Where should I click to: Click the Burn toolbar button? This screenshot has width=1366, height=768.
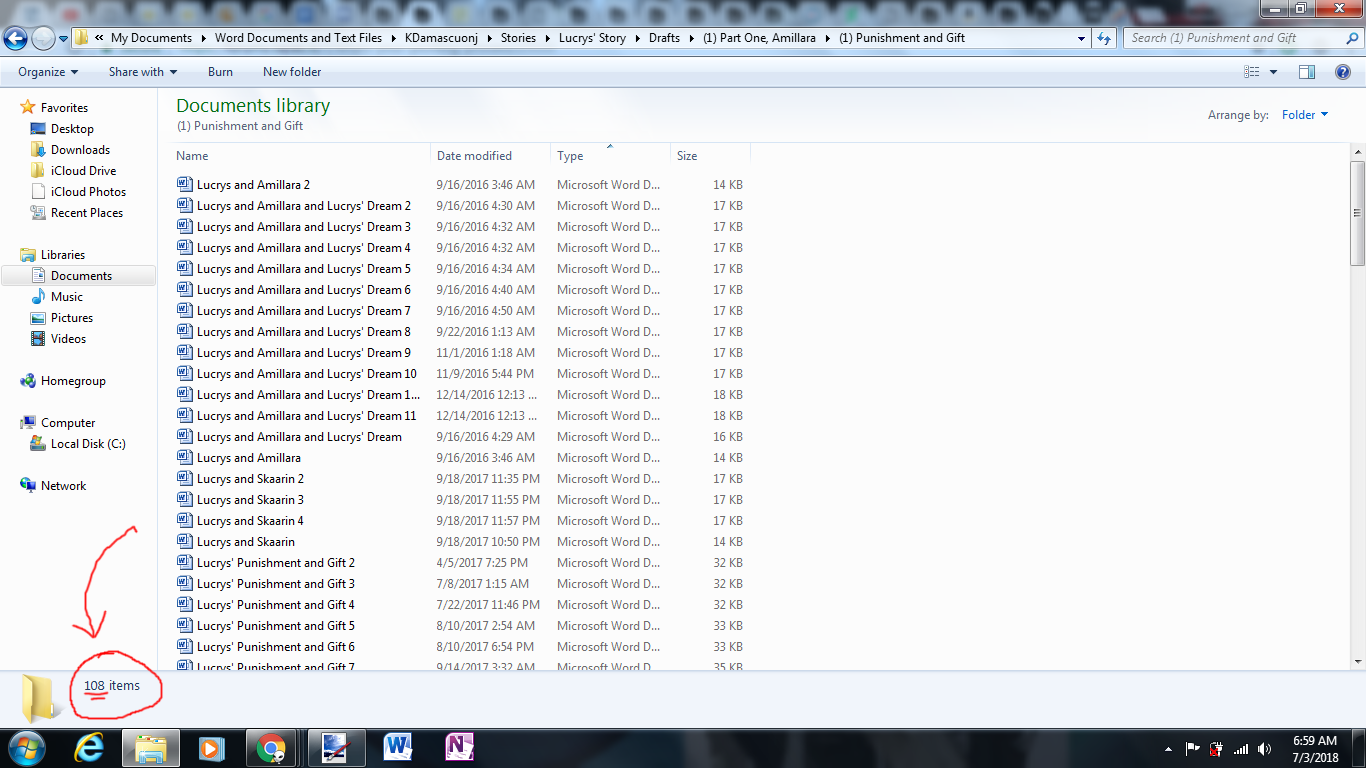[220, 72]
